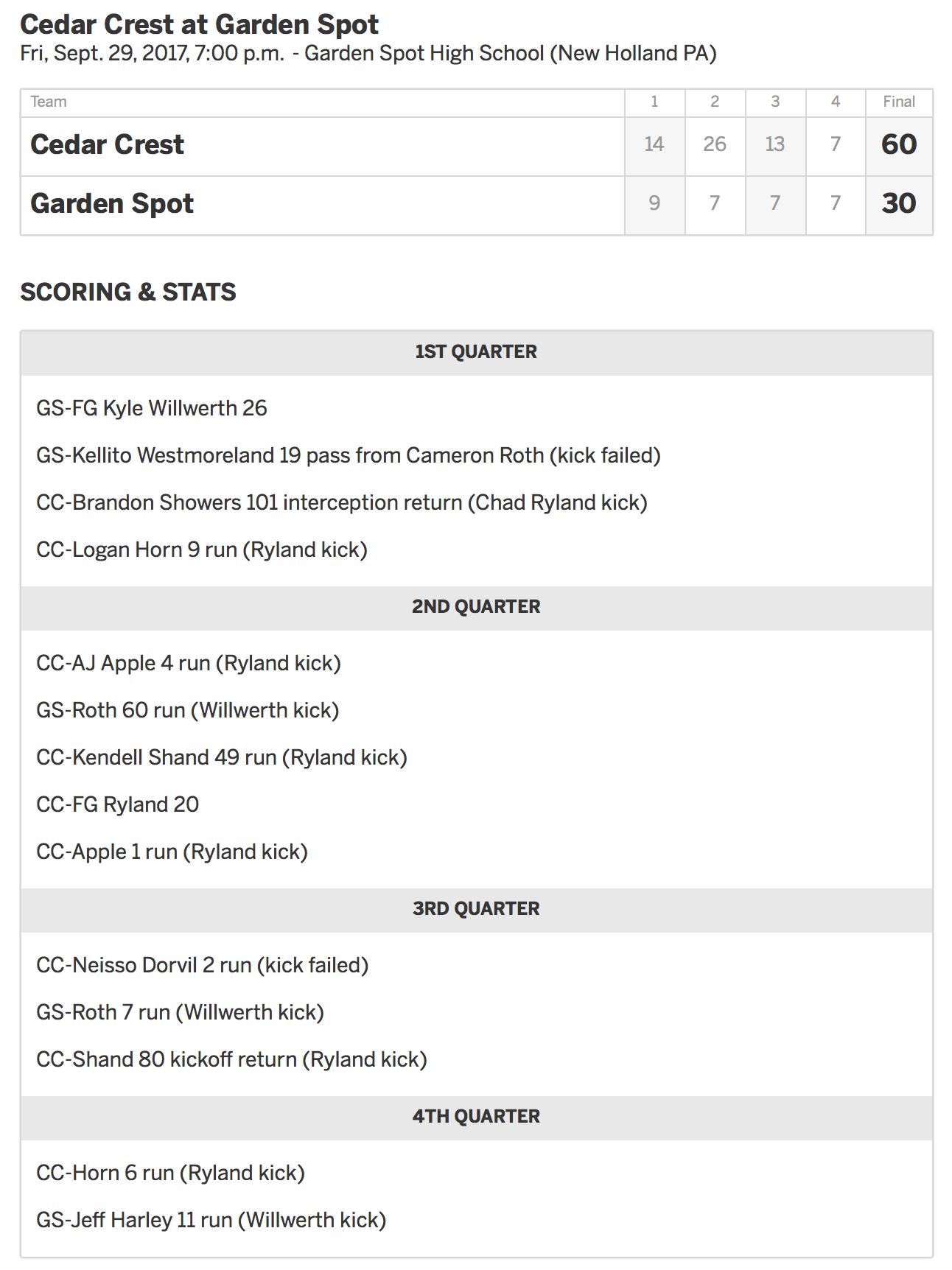Click Cedar Crest second quarter score 26

pyautogui.click(x=715, y=144)
